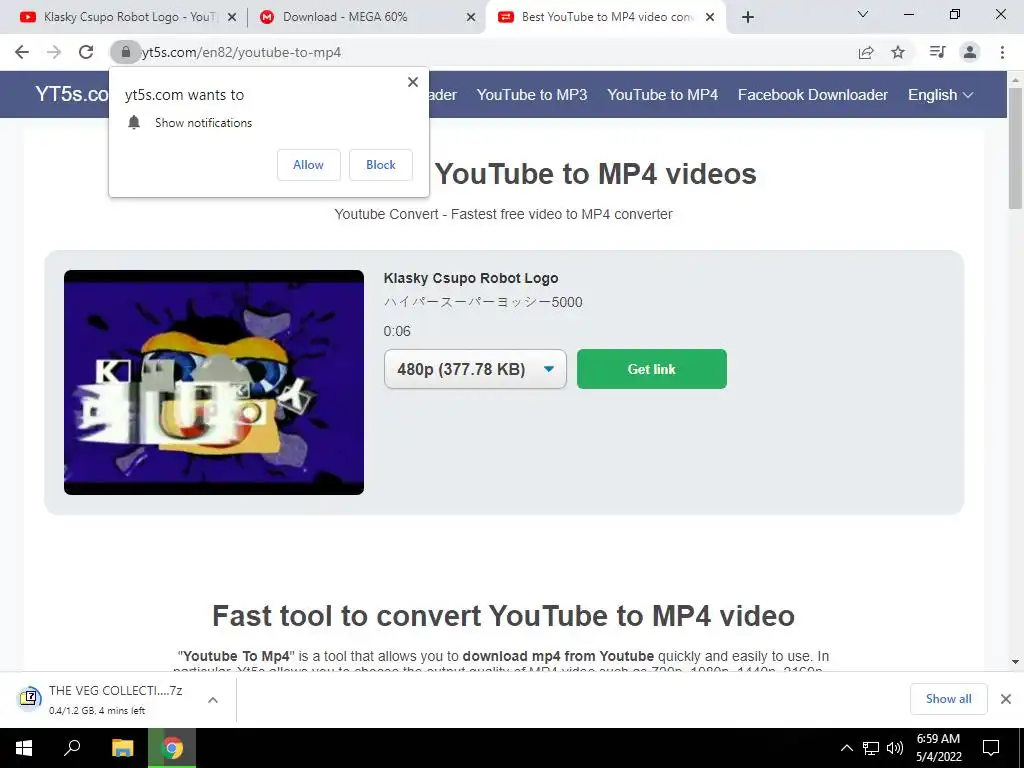Close the Klasky Csupo YouTube tab
The image size is (1024, 768).
pyautogui.click(x=232, y=18)
